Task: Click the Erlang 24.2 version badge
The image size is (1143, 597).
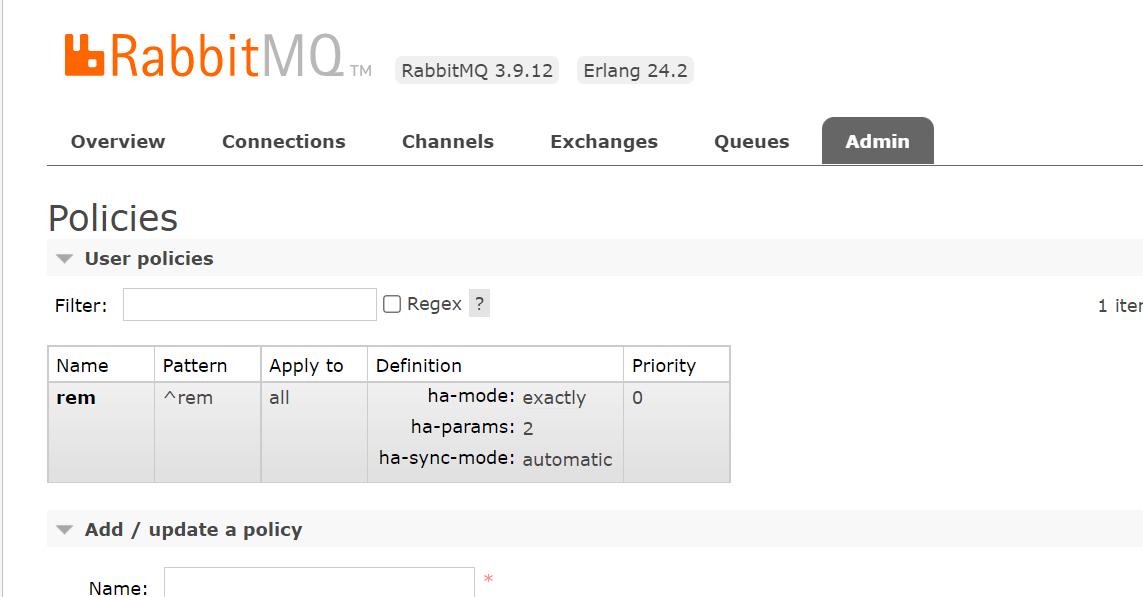Action: tap(635, 71)
